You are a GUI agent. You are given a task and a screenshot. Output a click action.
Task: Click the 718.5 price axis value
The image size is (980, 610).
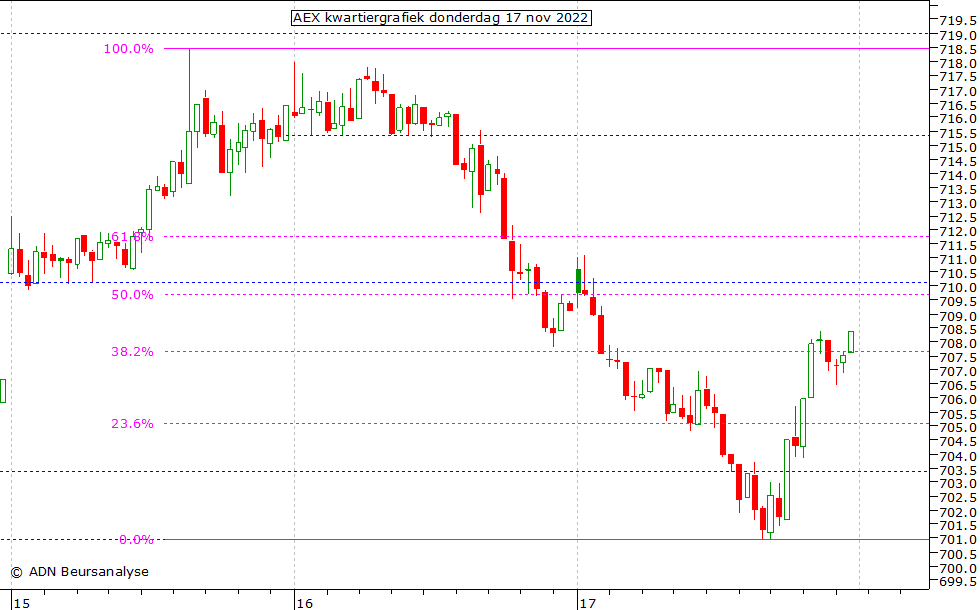pyautogui.click(x=958, y=49)
